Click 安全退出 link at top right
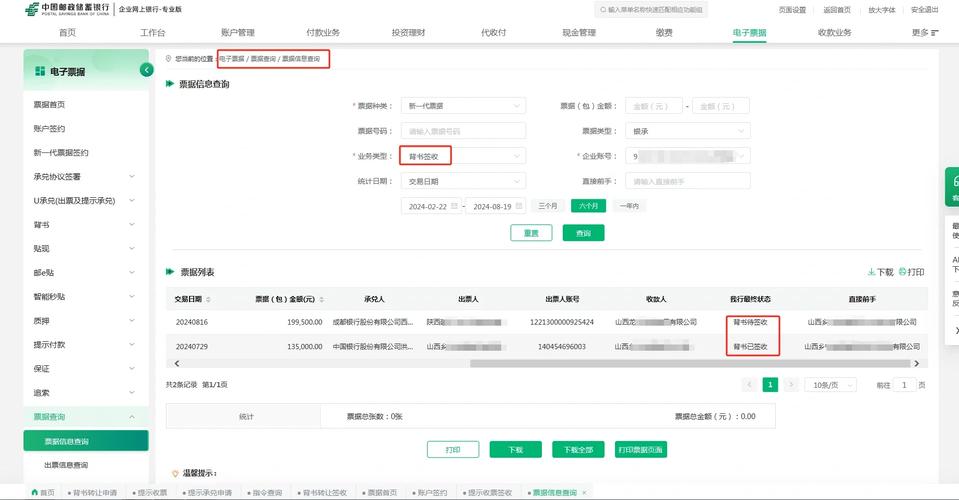 pyautogui.click(x=924, y=10)
